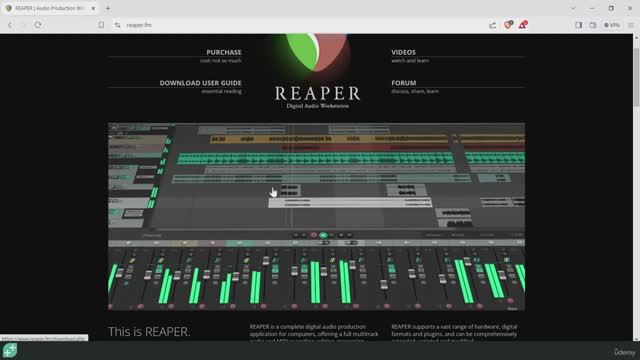Click the 'Digital Audio Workstation' subtitle
This screenshot has height=360, width=640.
coord(317,106)
